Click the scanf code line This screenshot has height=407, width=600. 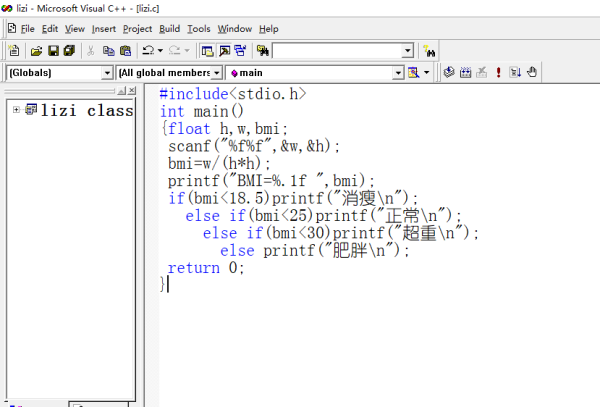click(x=254, y=146)
